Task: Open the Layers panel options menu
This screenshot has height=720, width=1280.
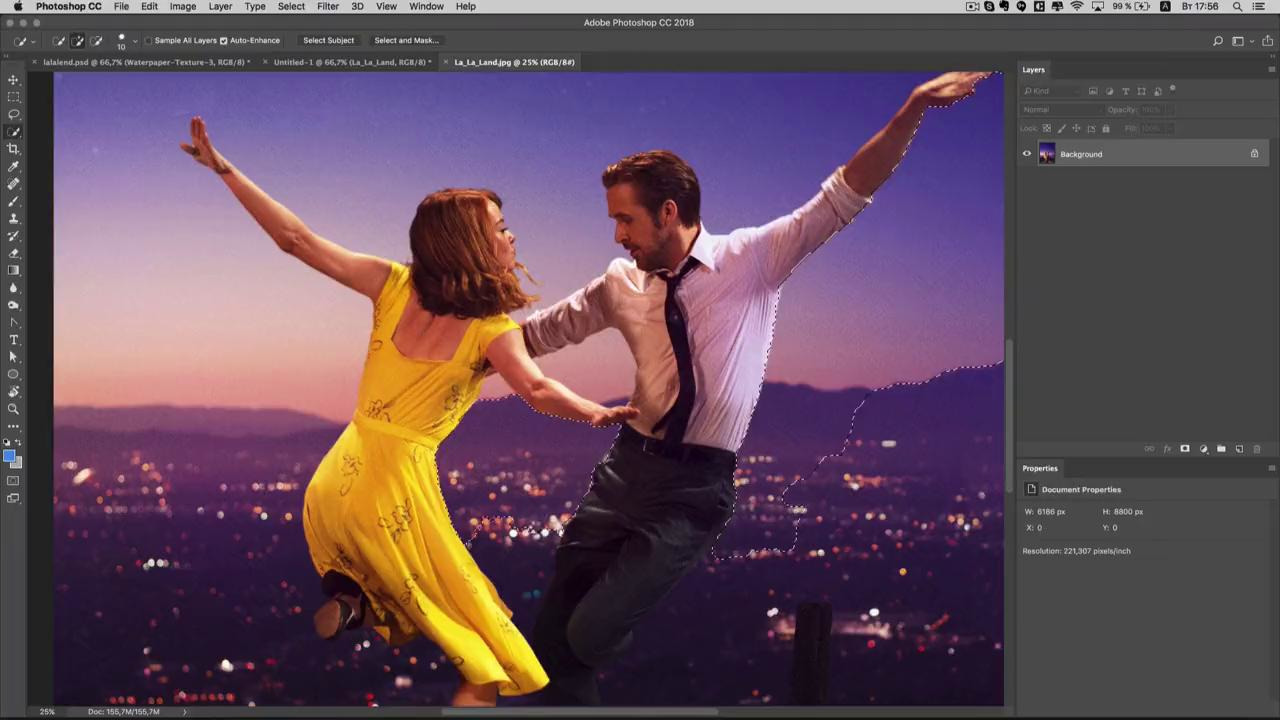Action: click(x=1271, y=70)
